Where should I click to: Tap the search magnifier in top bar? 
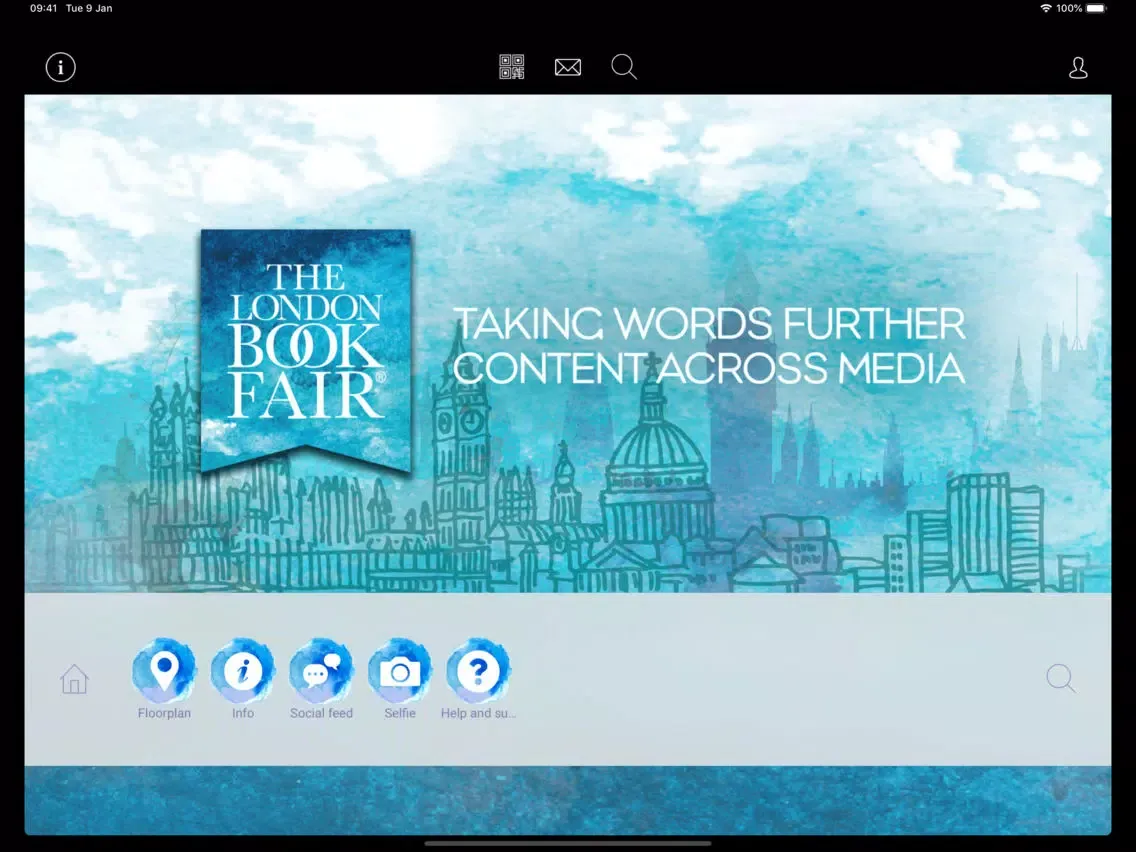point(624,67)
